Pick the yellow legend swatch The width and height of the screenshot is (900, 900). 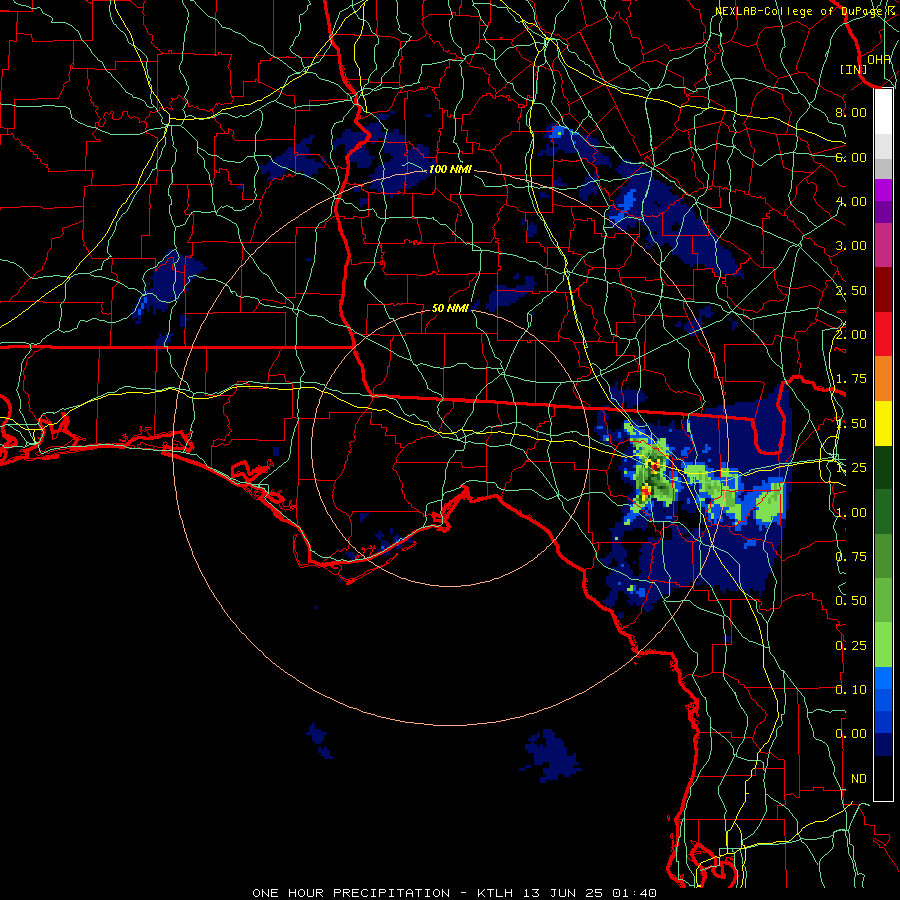coord(883,424)
